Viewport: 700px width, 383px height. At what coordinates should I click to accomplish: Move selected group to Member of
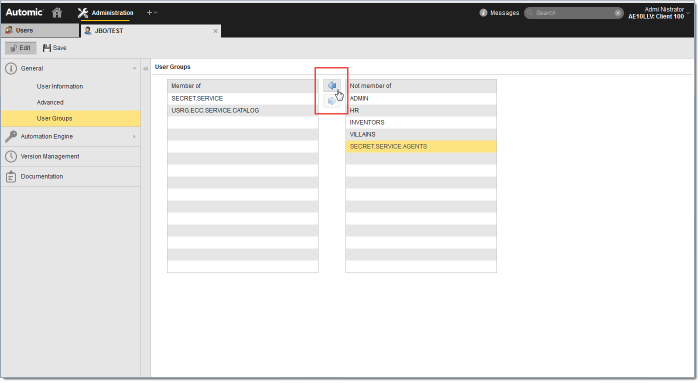(331, 86)
